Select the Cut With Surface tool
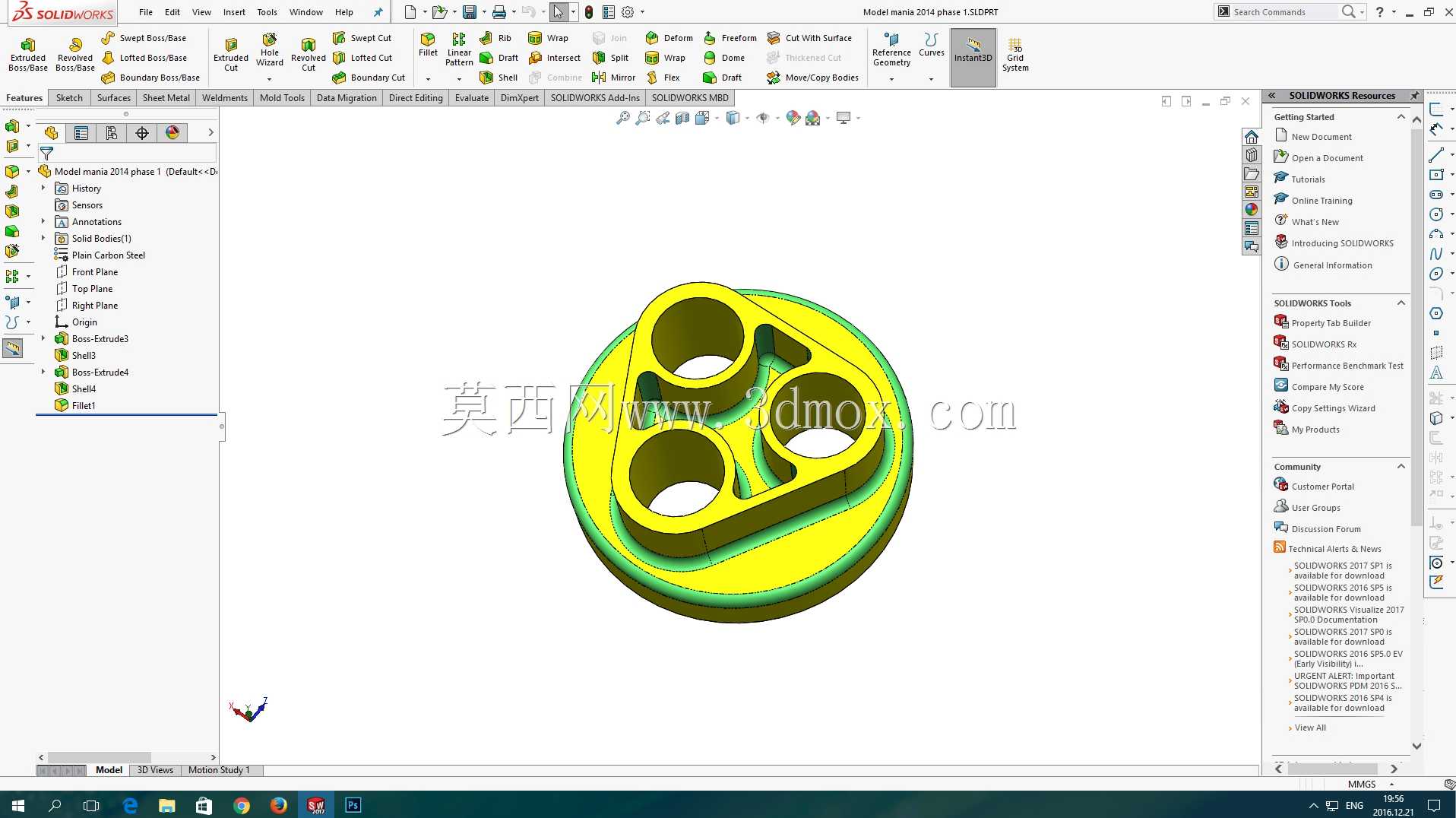 [x=809, y=38]
